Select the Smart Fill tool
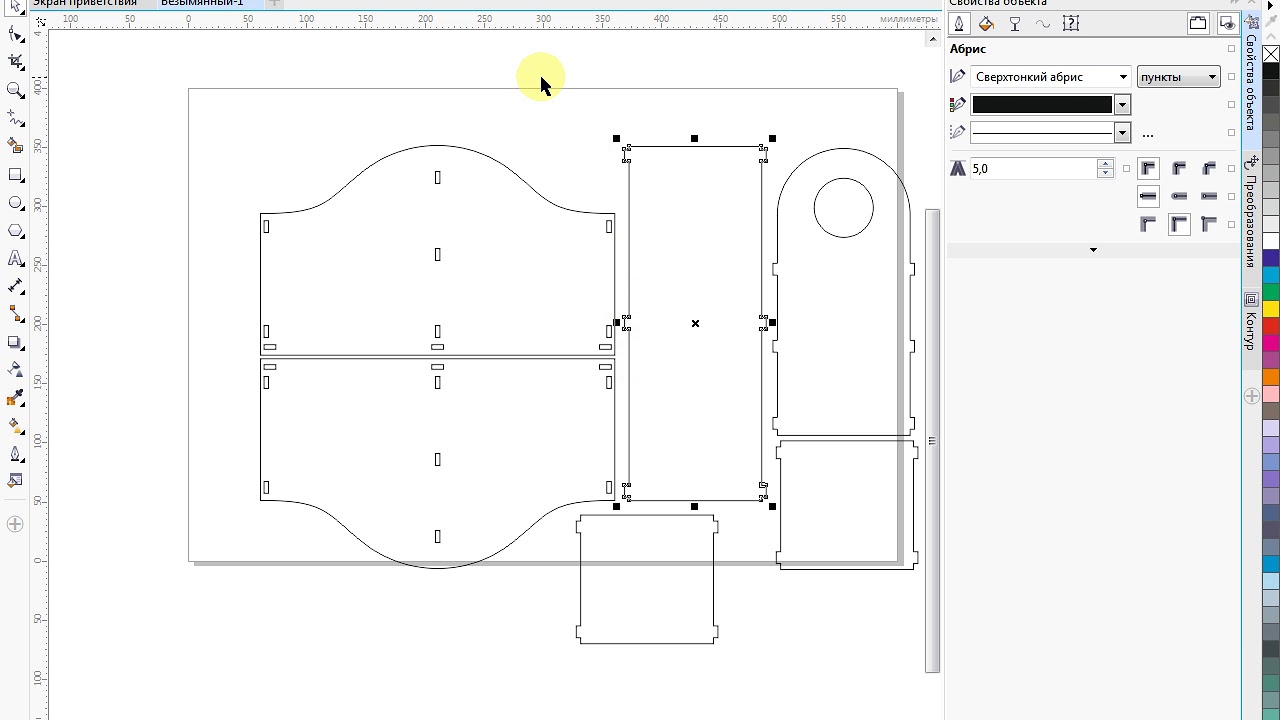Image resolution: width=1280 pixels, height=720 pixels. [x=15, y=146]
